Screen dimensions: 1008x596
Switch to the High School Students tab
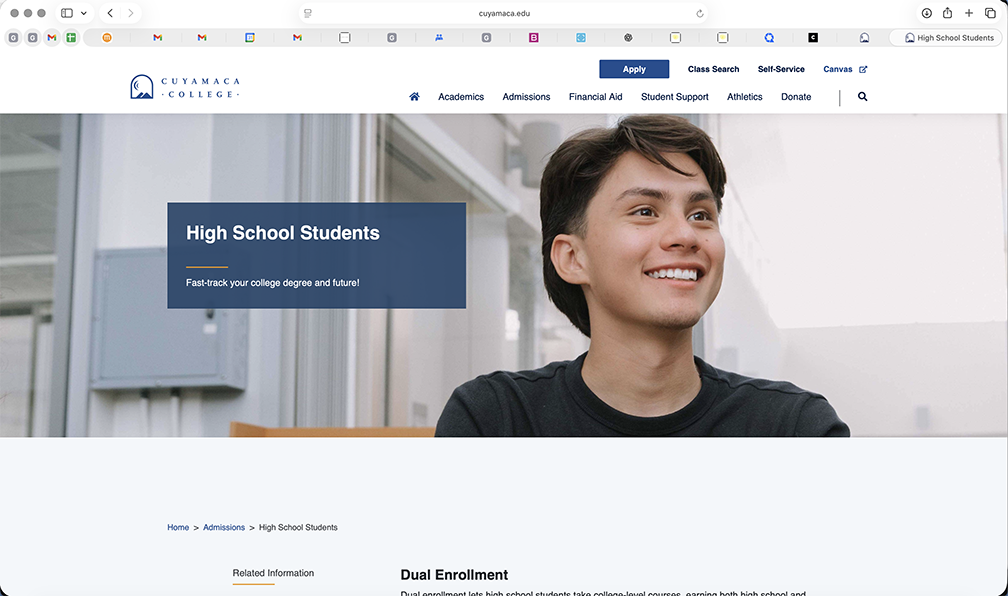coord(947,37)
